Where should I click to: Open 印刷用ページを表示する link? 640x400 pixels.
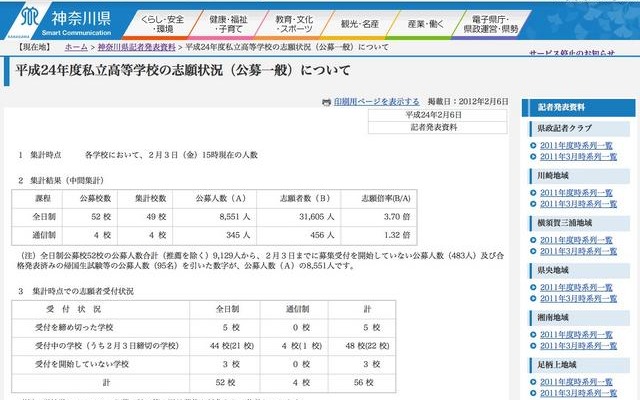(376, 102)
